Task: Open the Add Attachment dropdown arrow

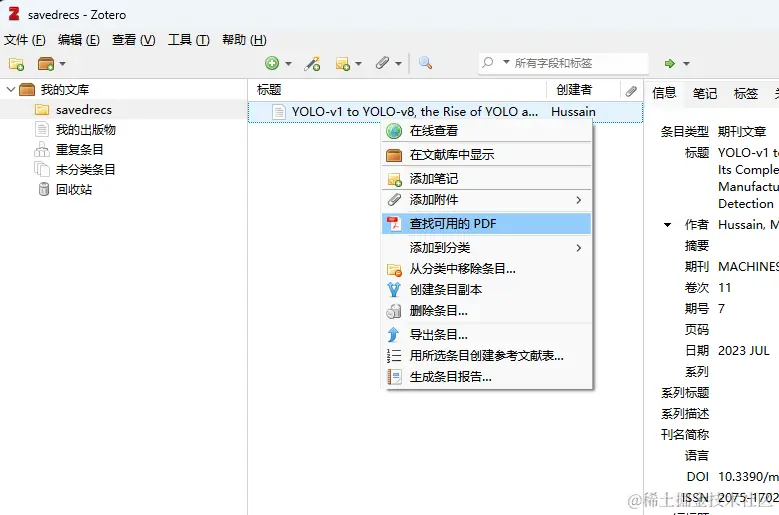Action: click(x=398, y=64)
